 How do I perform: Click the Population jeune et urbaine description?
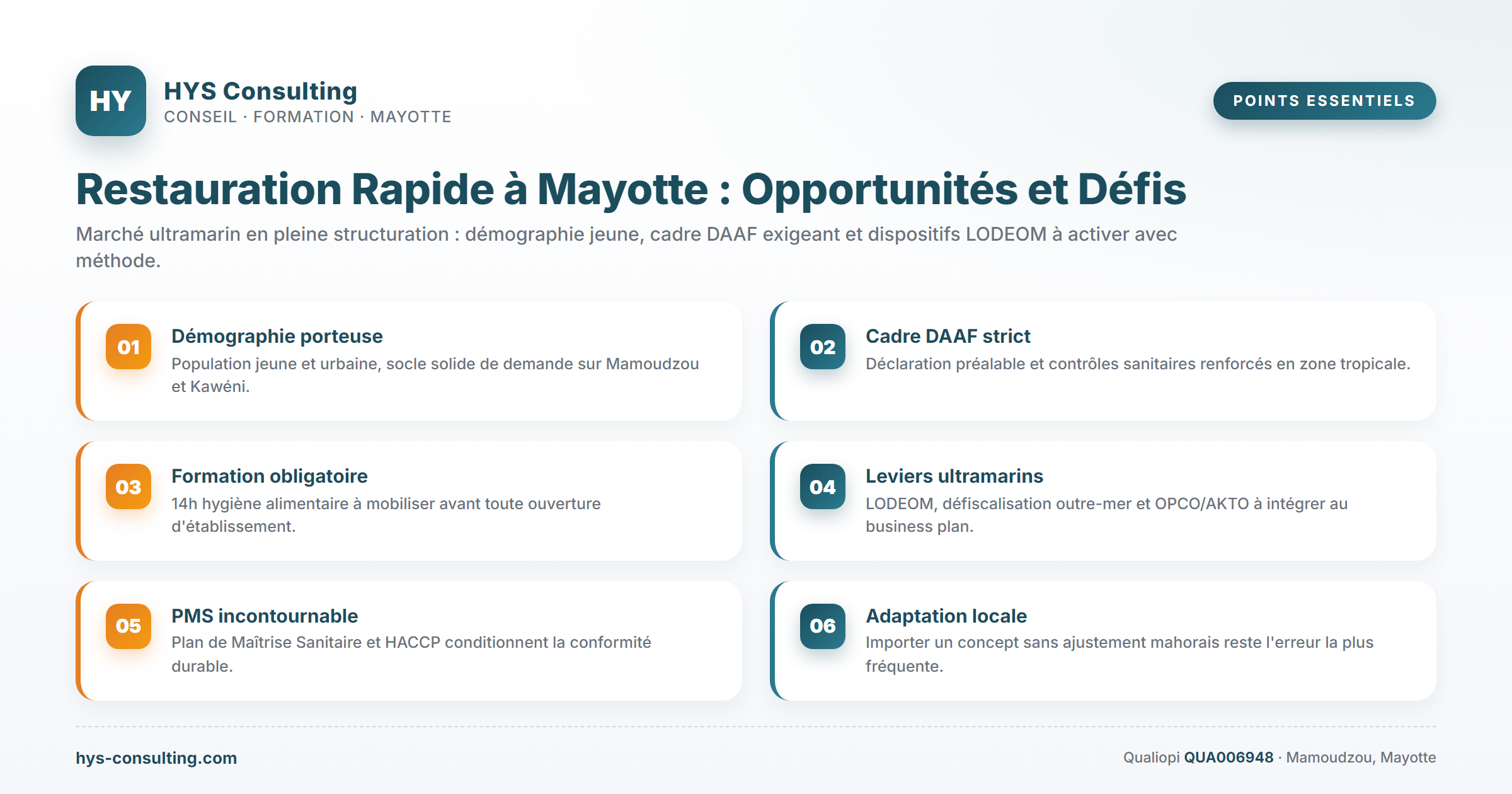[435, 375]
